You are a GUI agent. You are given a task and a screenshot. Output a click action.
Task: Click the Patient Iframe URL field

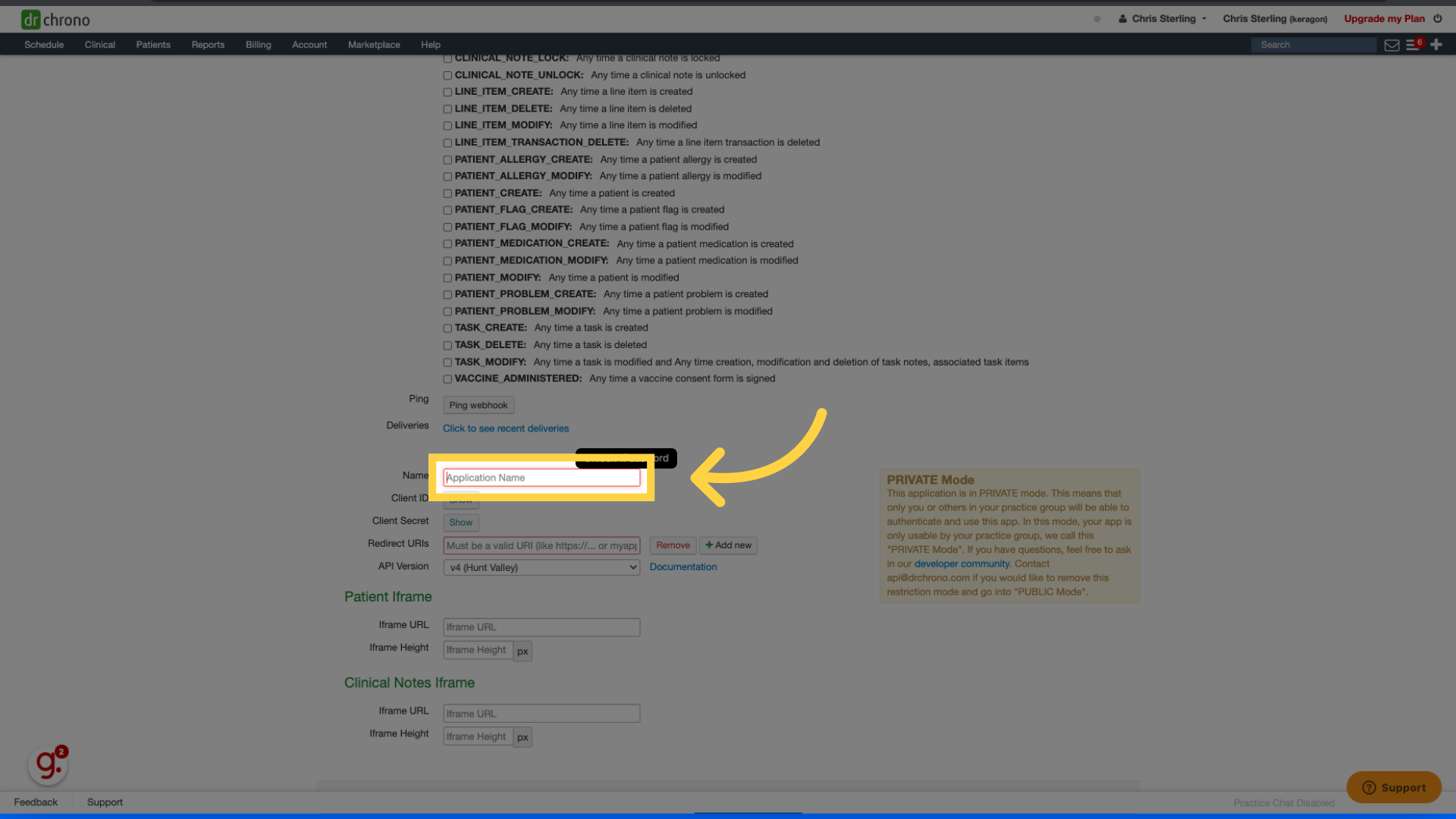pyautogui.click(x=541, y=627)
